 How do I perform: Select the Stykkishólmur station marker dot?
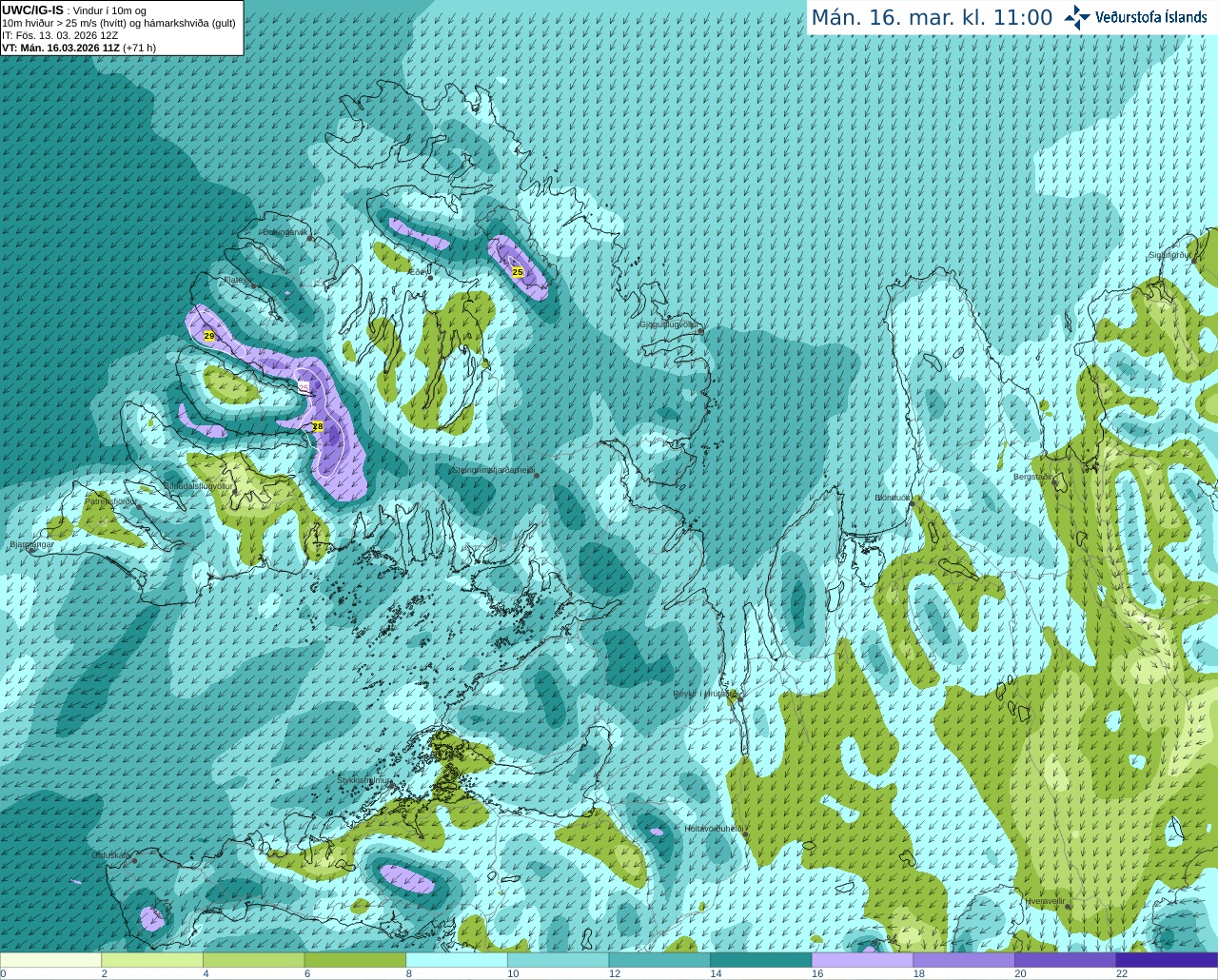click(x=389, y=786)
